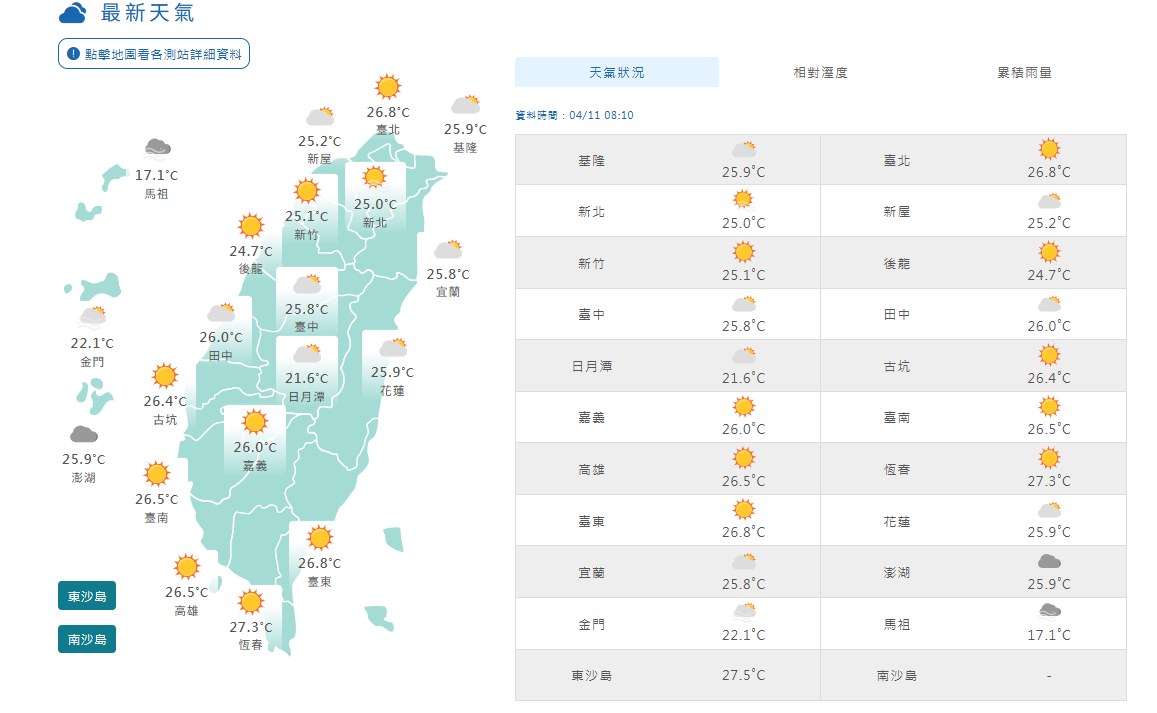Click the 宜蘭 sun-cloud icon in the table
Image resolution: width=1157 pixels, height=713 pixels.
(x=743, y=562)
